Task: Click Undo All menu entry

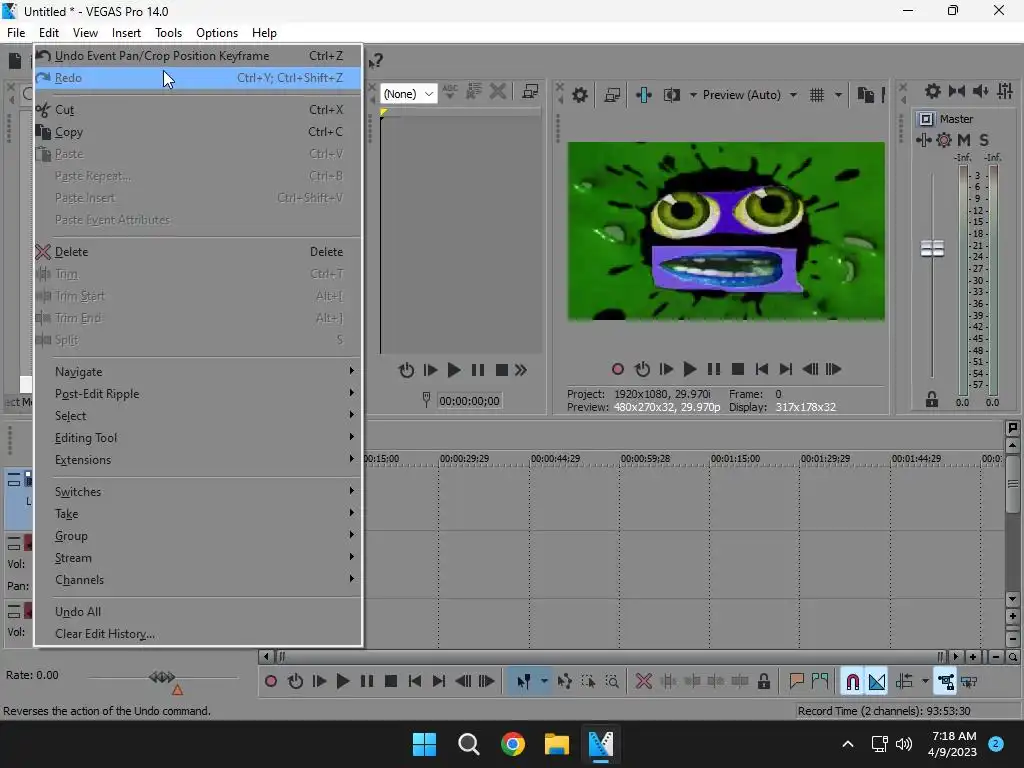Action: pyautogui.click(x=197, y=612)
